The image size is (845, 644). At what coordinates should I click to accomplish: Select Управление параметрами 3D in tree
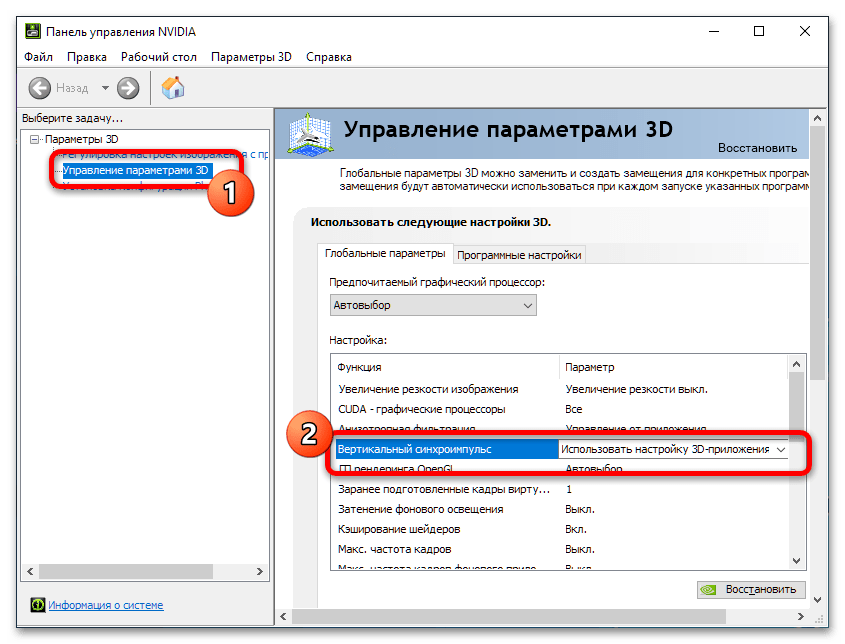pyautogui.click(x=136, y=171)
